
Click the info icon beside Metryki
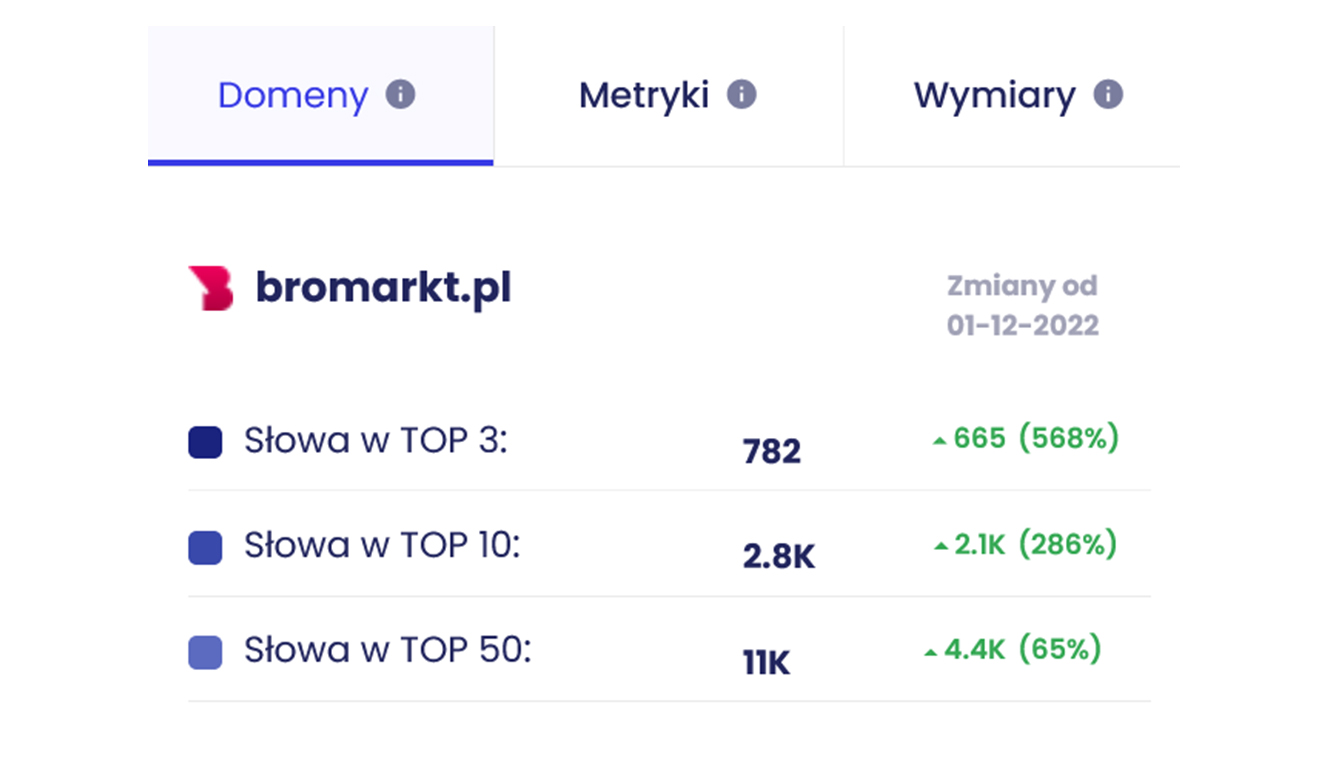(741, 95)
